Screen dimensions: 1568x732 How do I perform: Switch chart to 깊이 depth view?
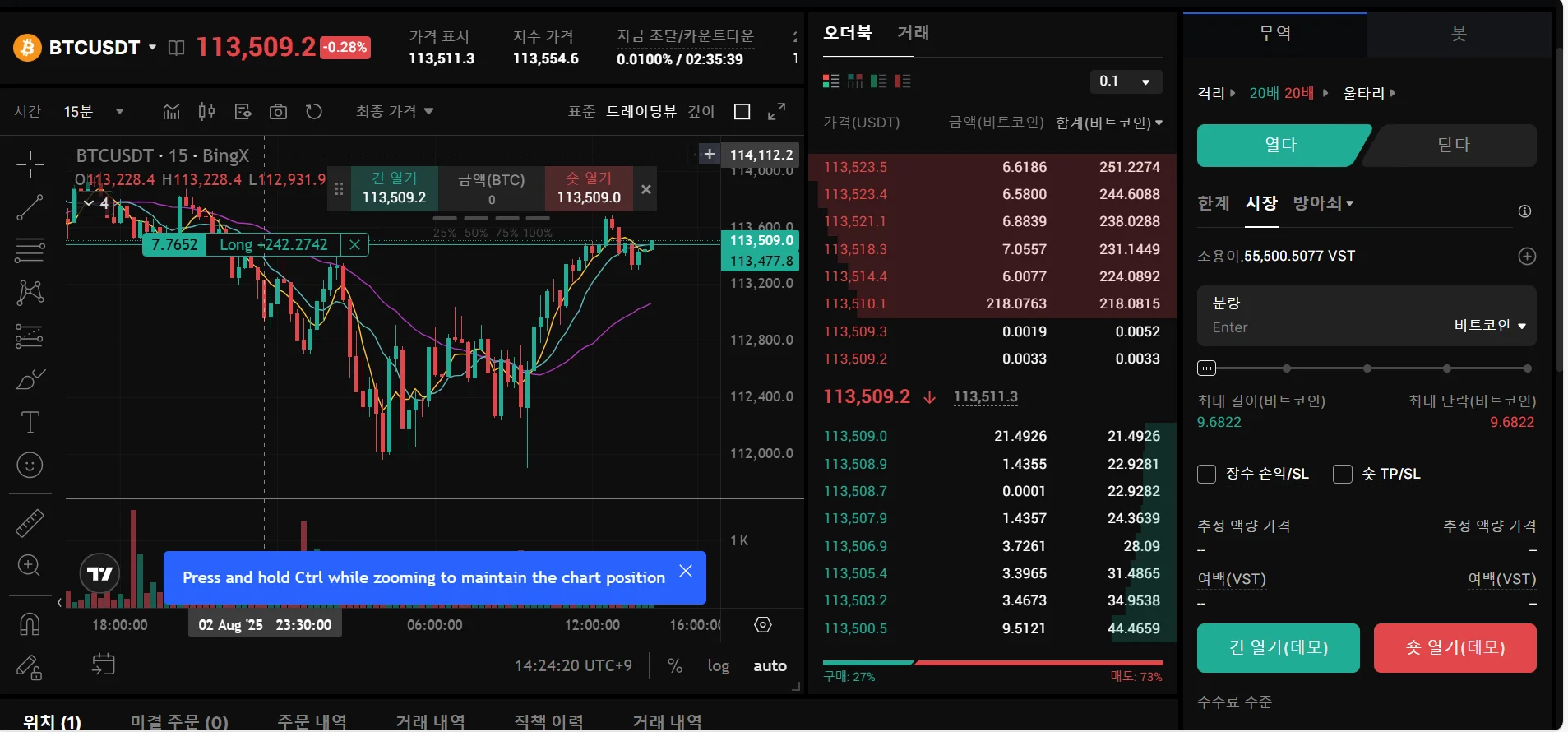(701, 111)
